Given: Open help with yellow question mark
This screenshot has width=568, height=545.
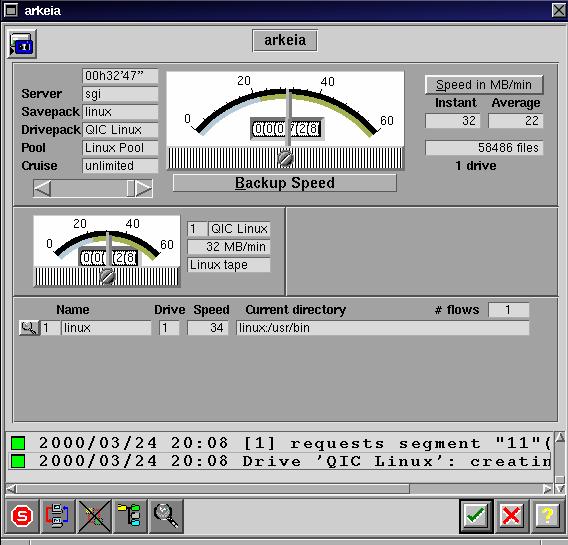Looking at the screenshot, I should (x=547, y=516).
